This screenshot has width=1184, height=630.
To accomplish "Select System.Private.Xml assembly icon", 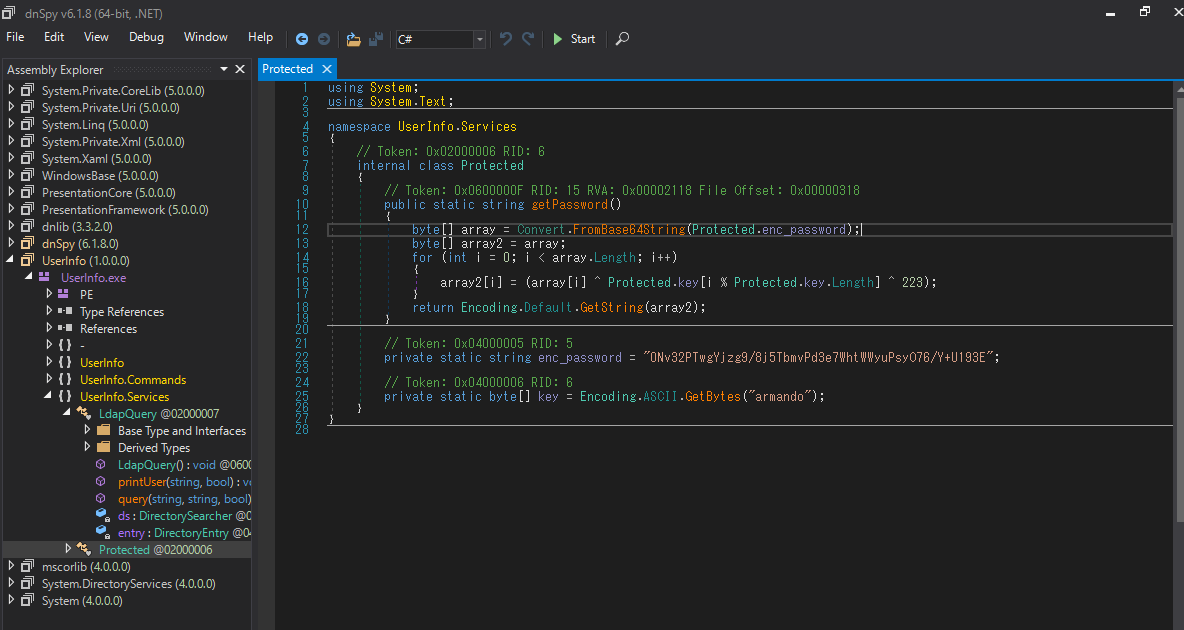I will coord(27,141).
